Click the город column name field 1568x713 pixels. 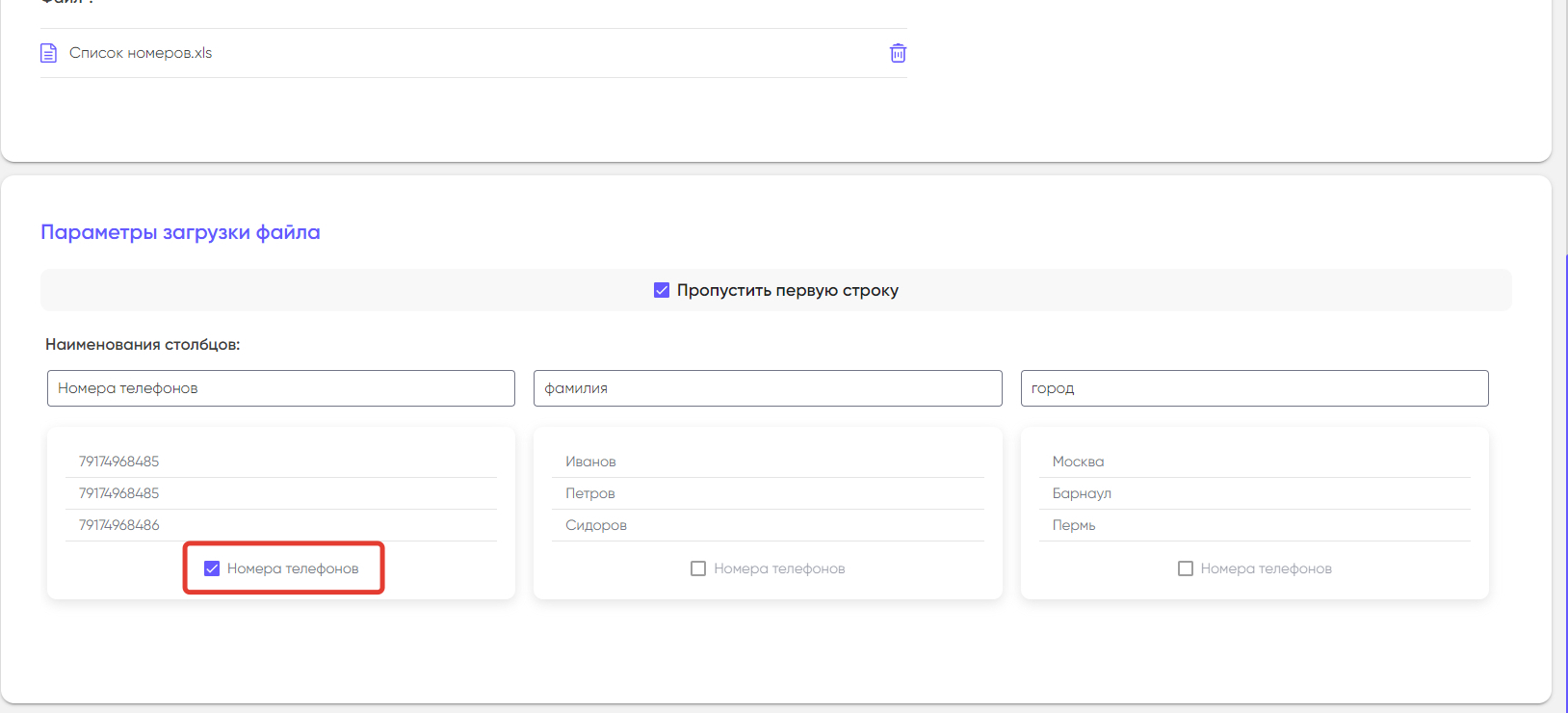[x=1255, y=388]
